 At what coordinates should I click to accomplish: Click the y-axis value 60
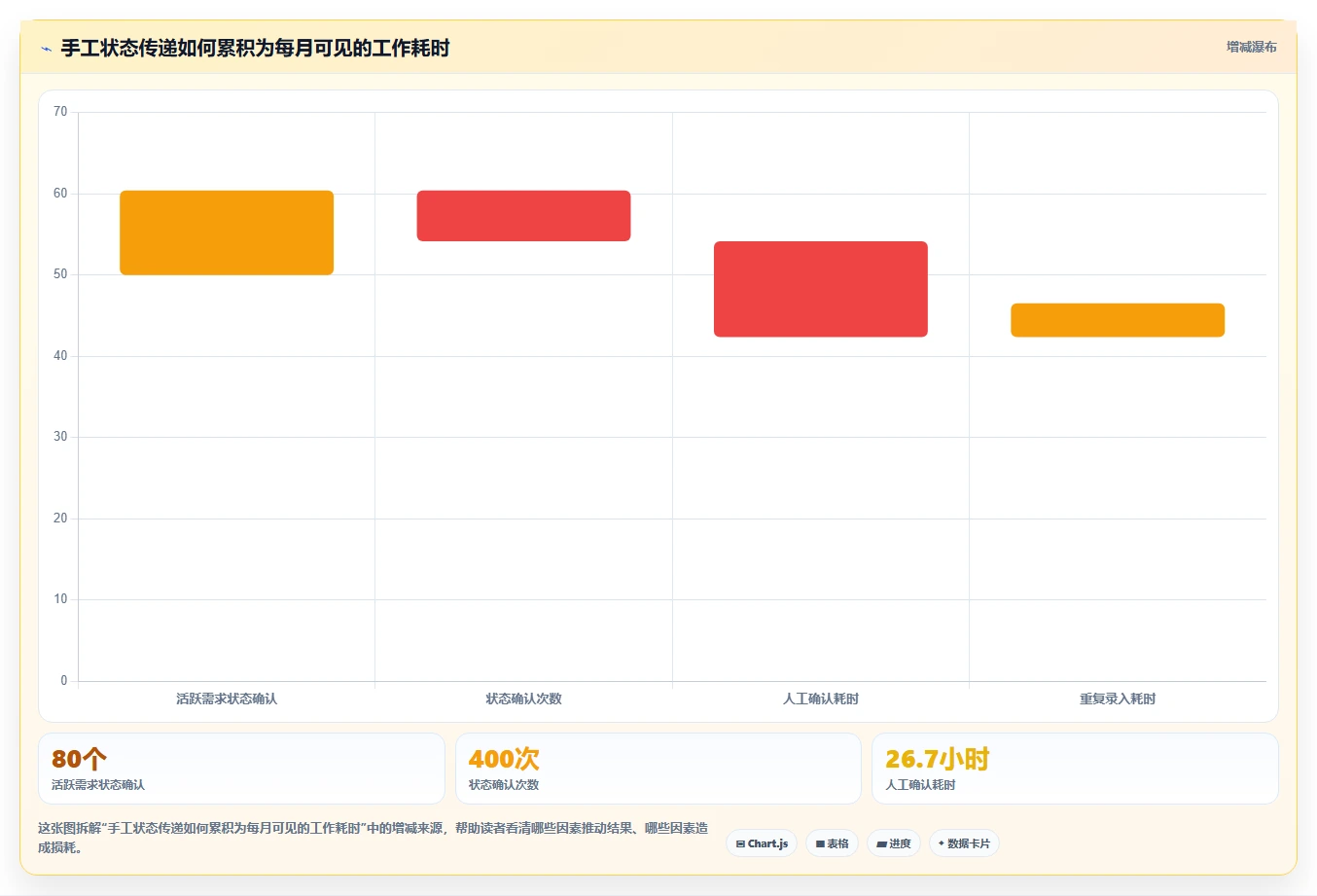60,194
